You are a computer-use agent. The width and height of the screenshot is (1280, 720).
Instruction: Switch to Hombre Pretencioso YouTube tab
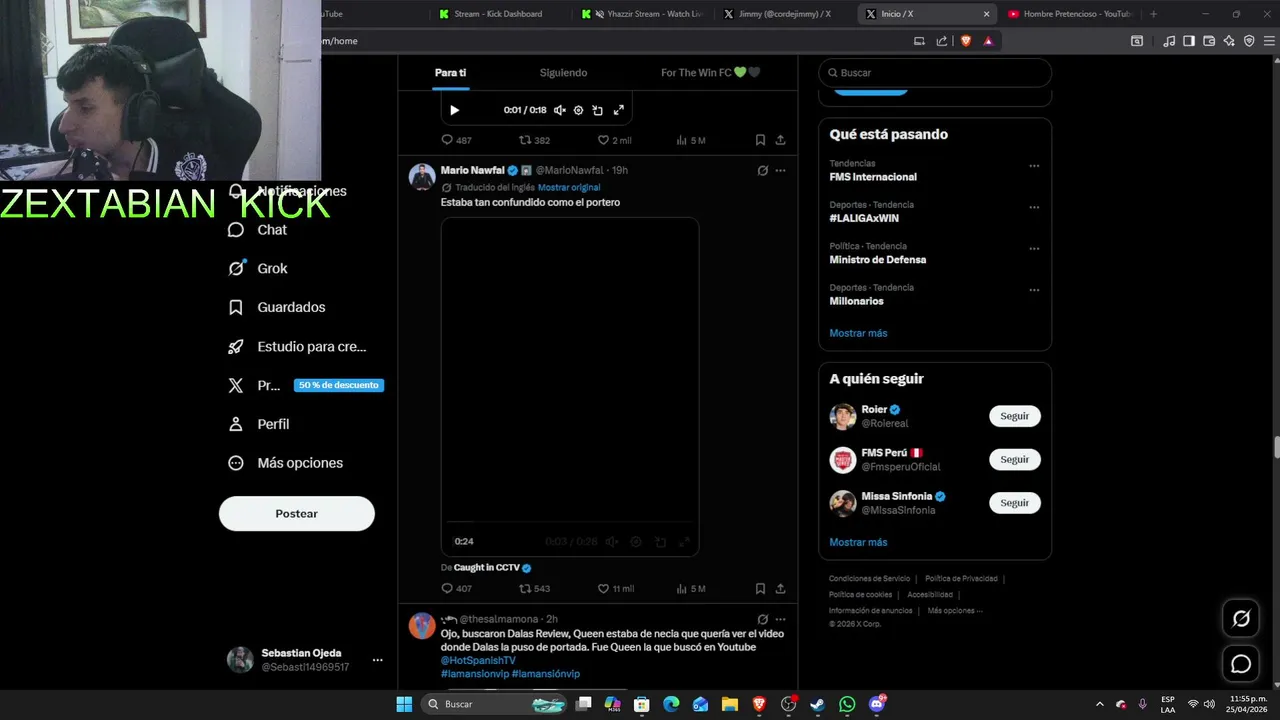click(x=1068, y=14)
